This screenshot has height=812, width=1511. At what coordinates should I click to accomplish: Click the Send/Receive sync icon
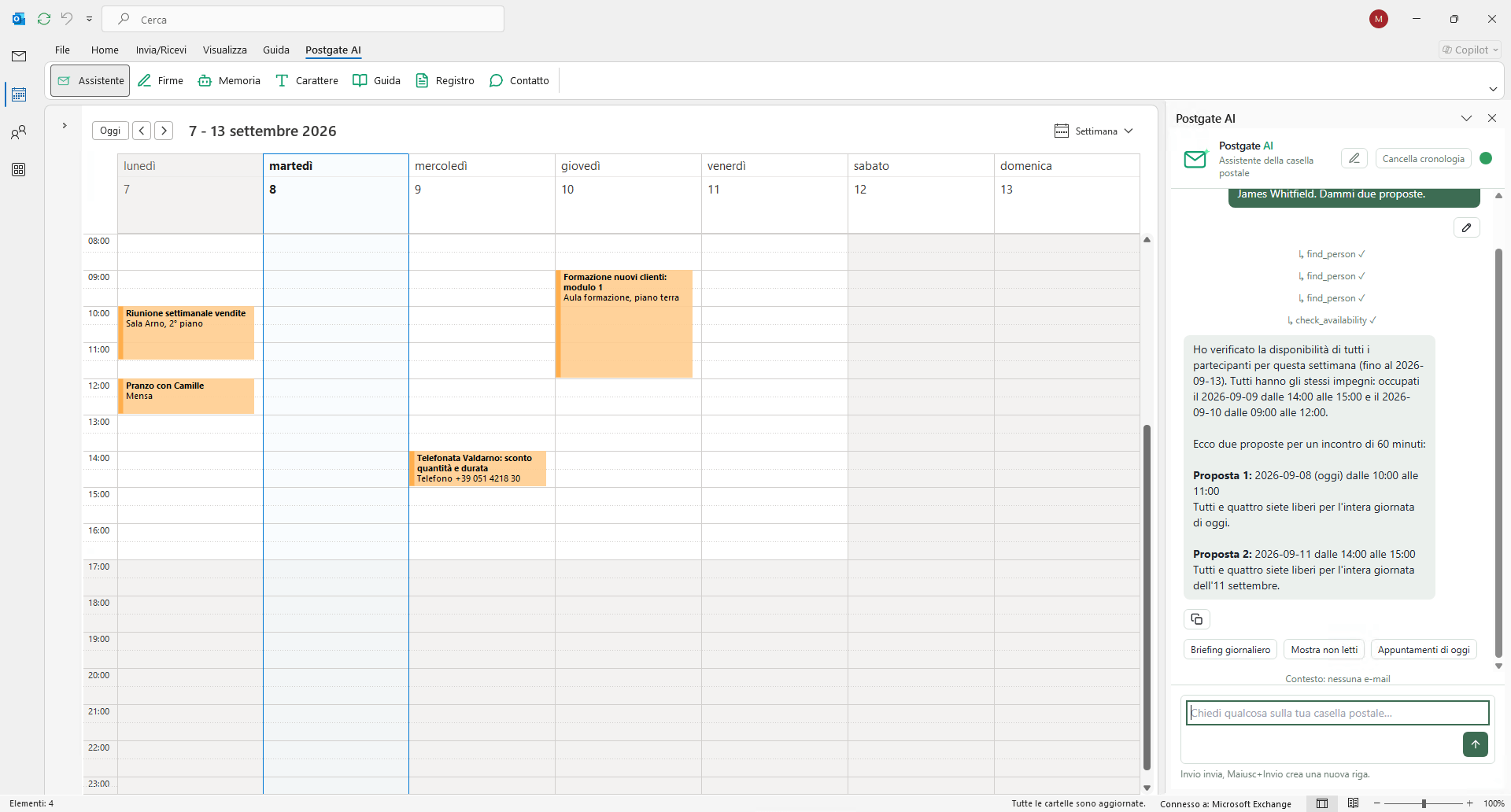tap(44, 19)
